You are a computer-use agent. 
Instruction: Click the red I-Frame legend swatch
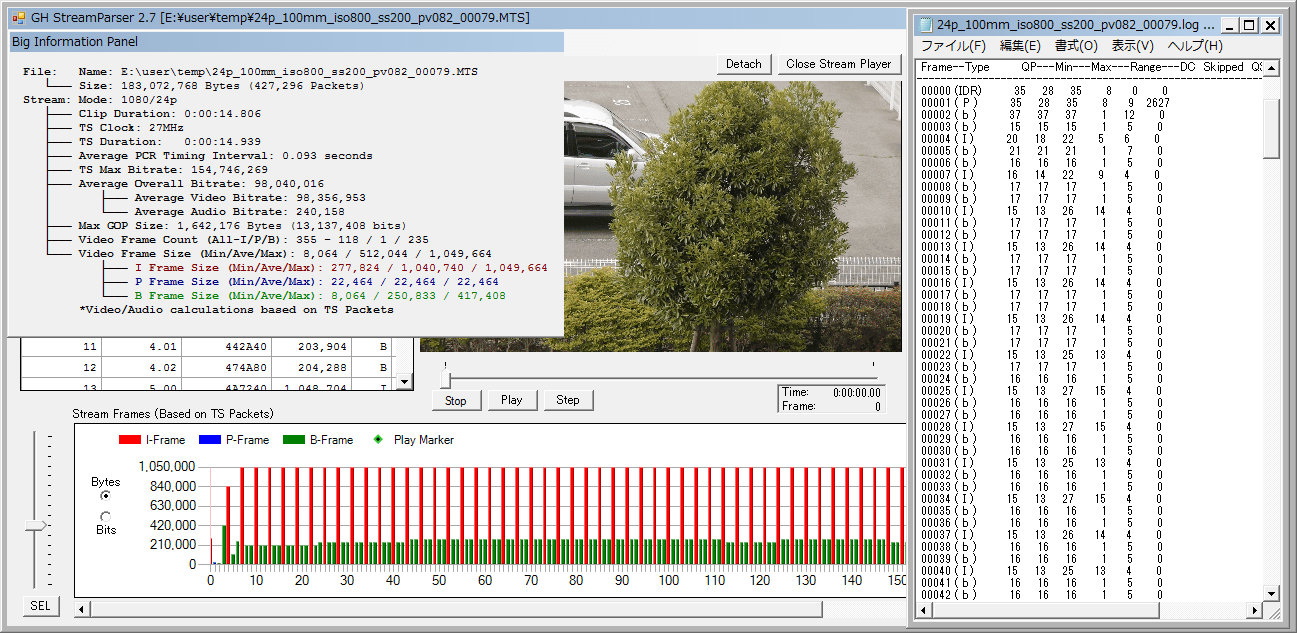130,440
